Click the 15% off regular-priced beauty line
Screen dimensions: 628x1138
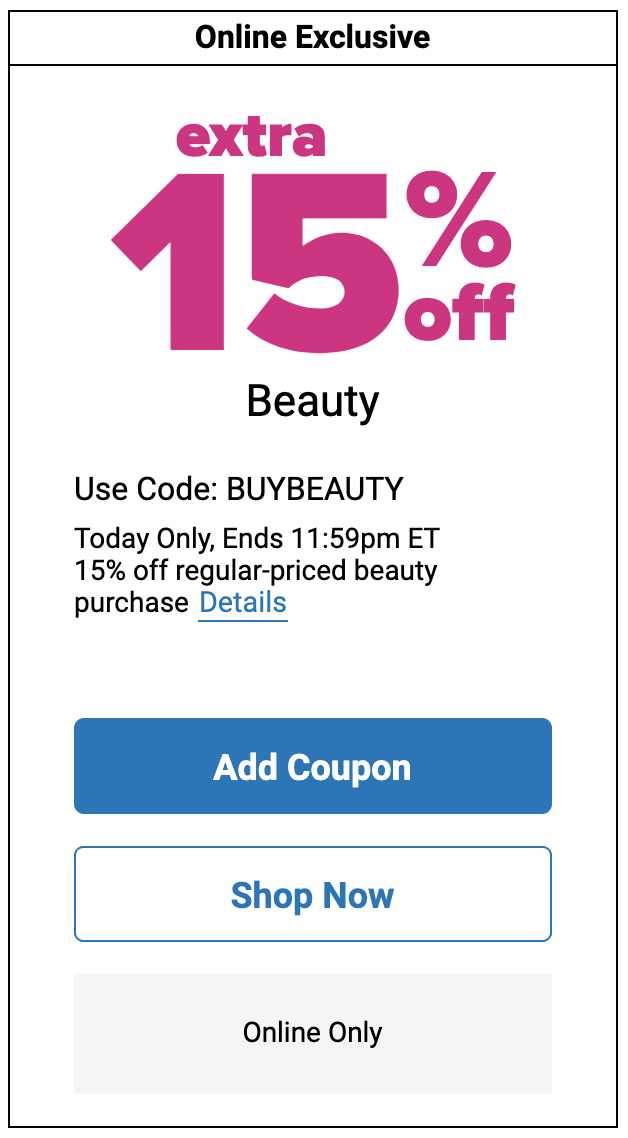[256, 570]
